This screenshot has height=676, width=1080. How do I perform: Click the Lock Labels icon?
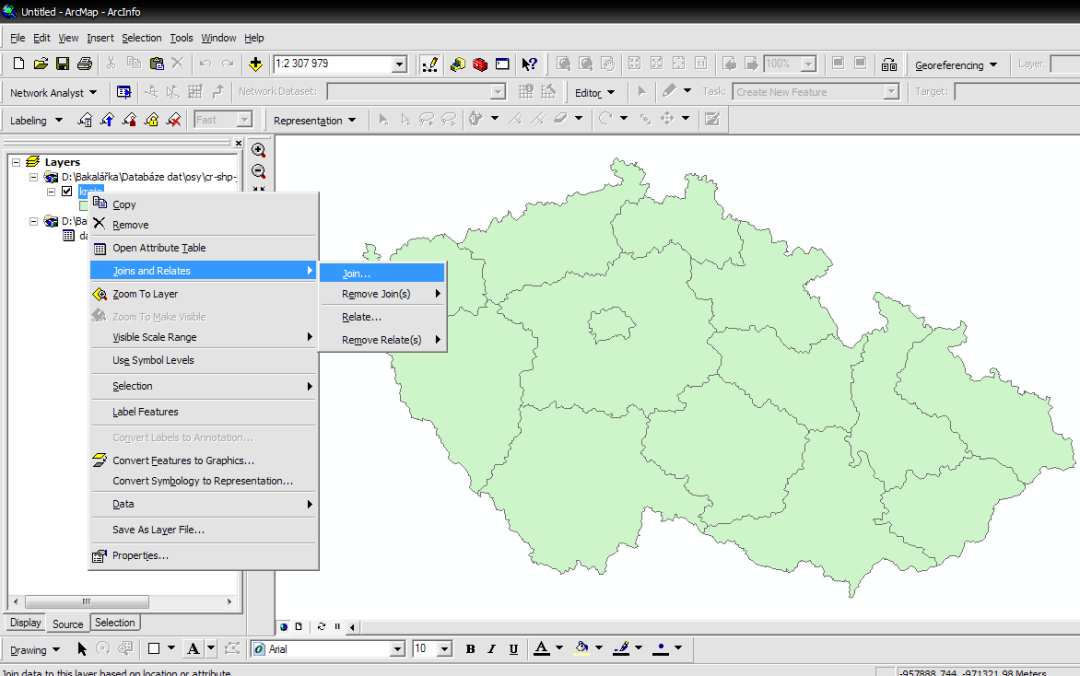pyautogui.click(x=152, y=120)
